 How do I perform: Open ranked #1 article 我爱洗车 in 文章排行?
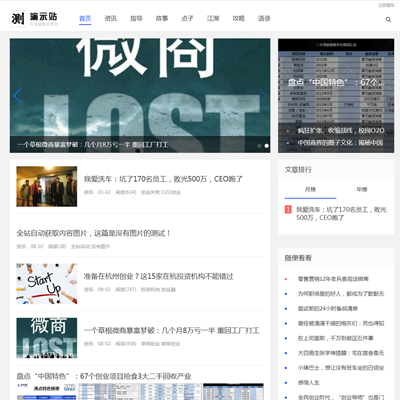tap(341, 213)
